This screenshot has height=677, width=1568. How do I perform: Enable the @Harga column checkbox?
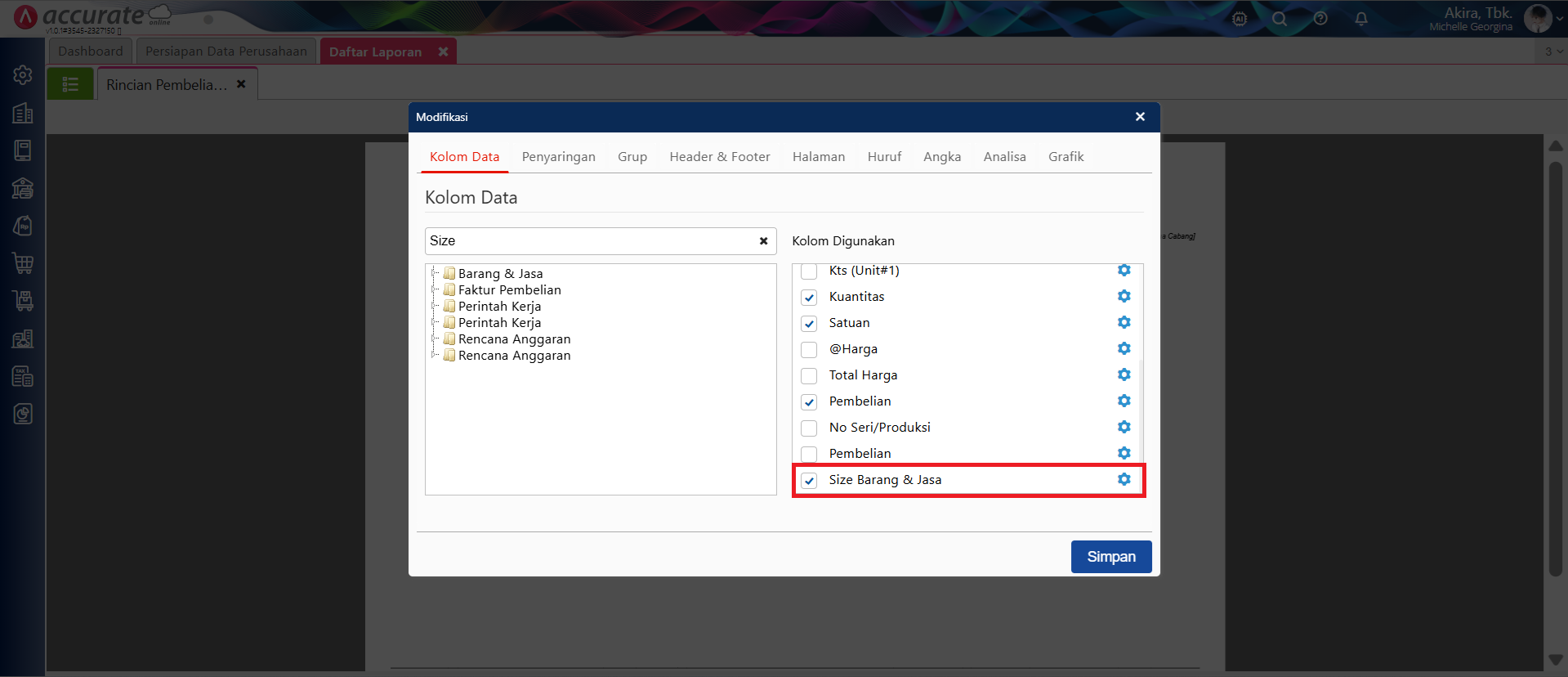coord(809,350)
